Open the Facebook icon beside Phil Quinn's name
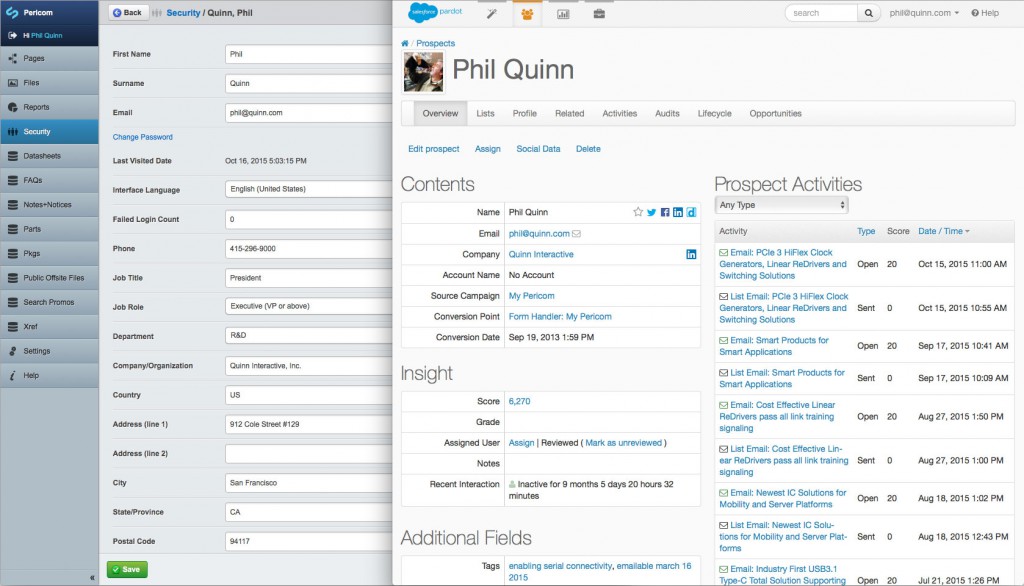 point(665,212)
